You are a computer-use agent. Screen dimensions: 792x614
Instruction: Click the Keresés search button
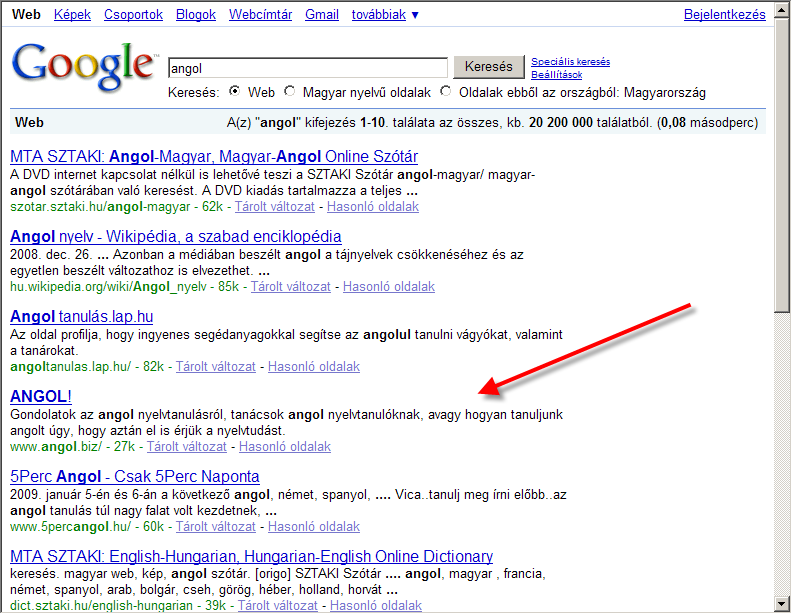point(488,67)
